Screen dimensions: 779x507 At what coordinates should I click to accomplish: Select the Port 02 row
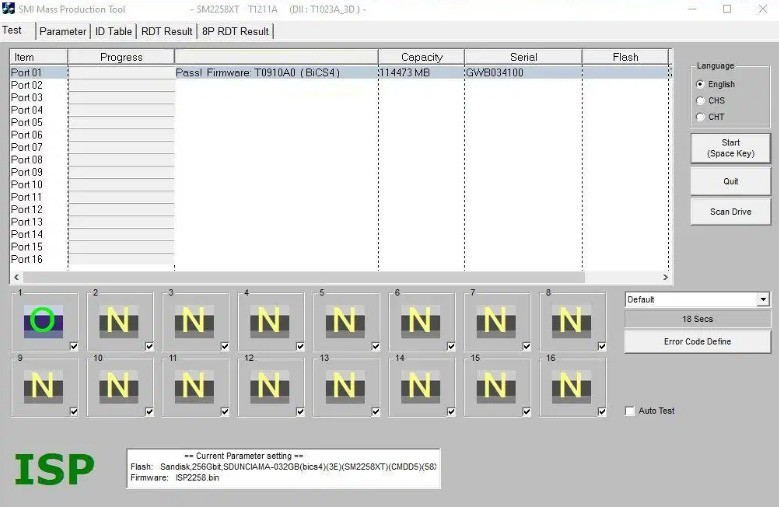[x=340, y=85]
